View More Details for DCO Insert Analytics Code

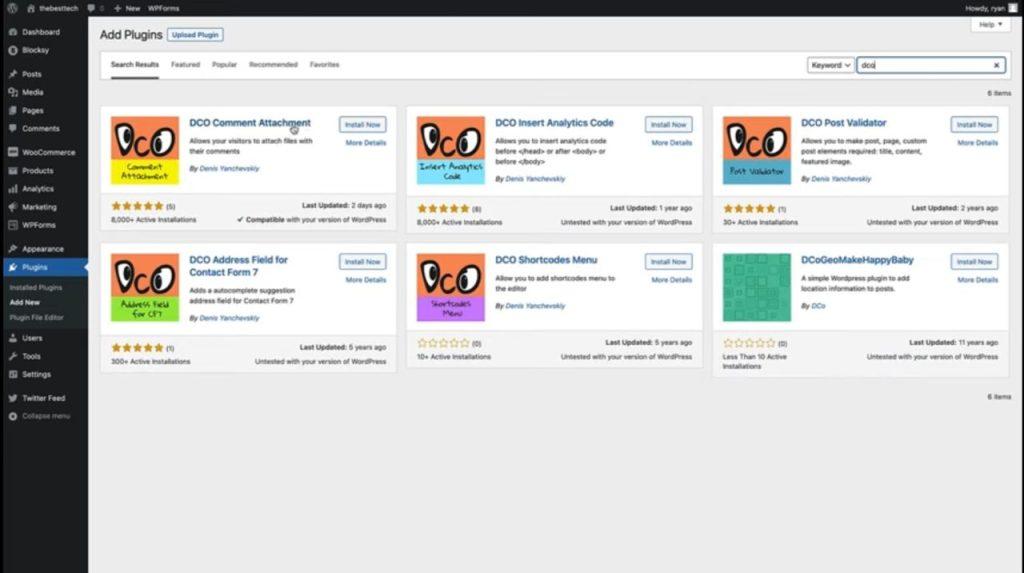pyautogui.click(x=671, y=143)
